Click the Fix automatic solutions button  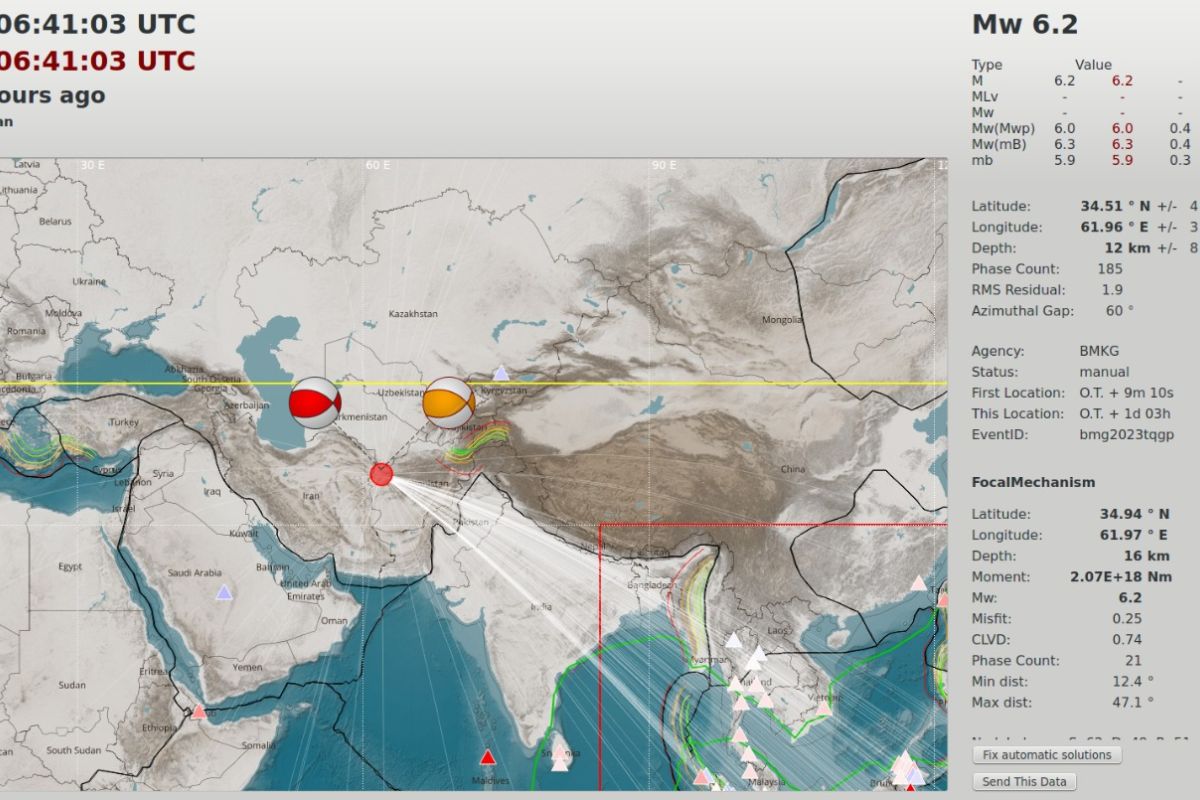pos(1047,755)
